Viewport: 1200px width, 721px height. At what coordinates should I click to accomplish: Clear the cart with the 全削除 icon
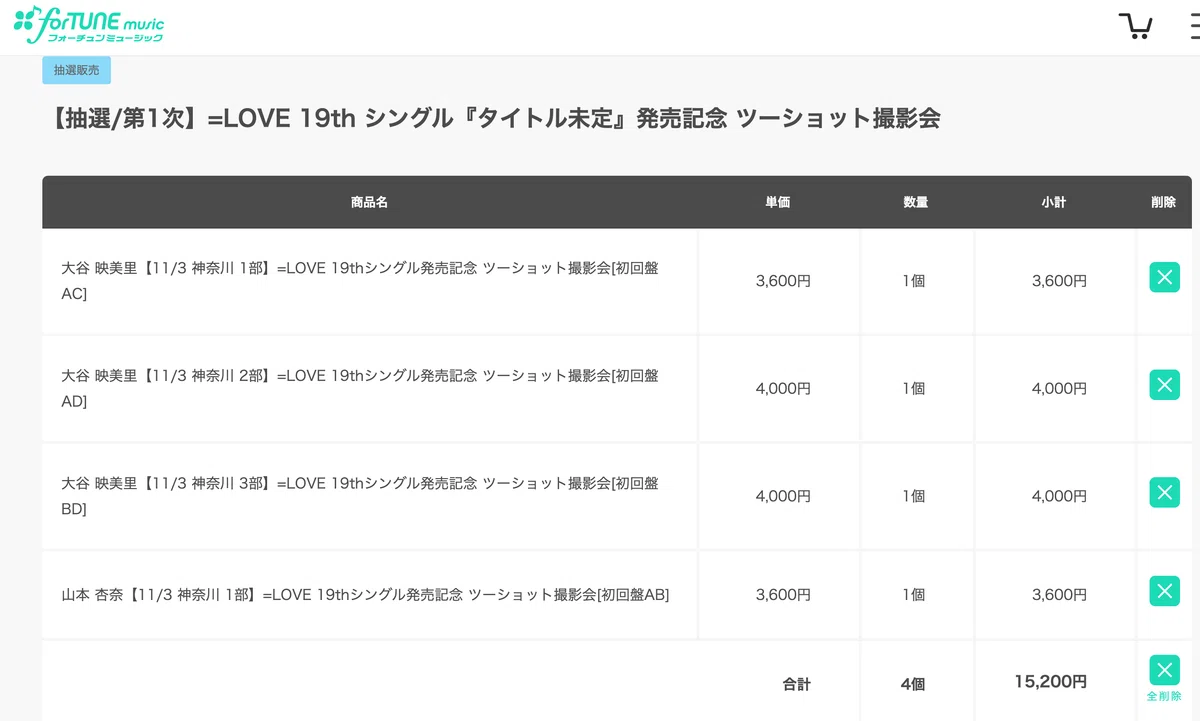pyautogui.click(x=1164, y=677)
